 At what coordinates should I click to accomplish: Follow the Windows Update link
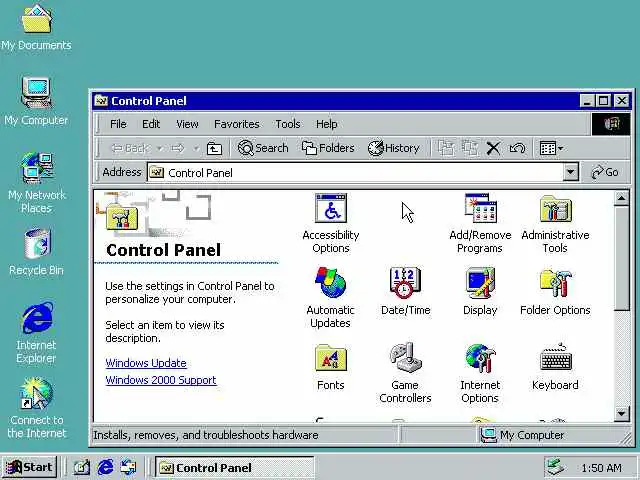click(x=146, y=363)
